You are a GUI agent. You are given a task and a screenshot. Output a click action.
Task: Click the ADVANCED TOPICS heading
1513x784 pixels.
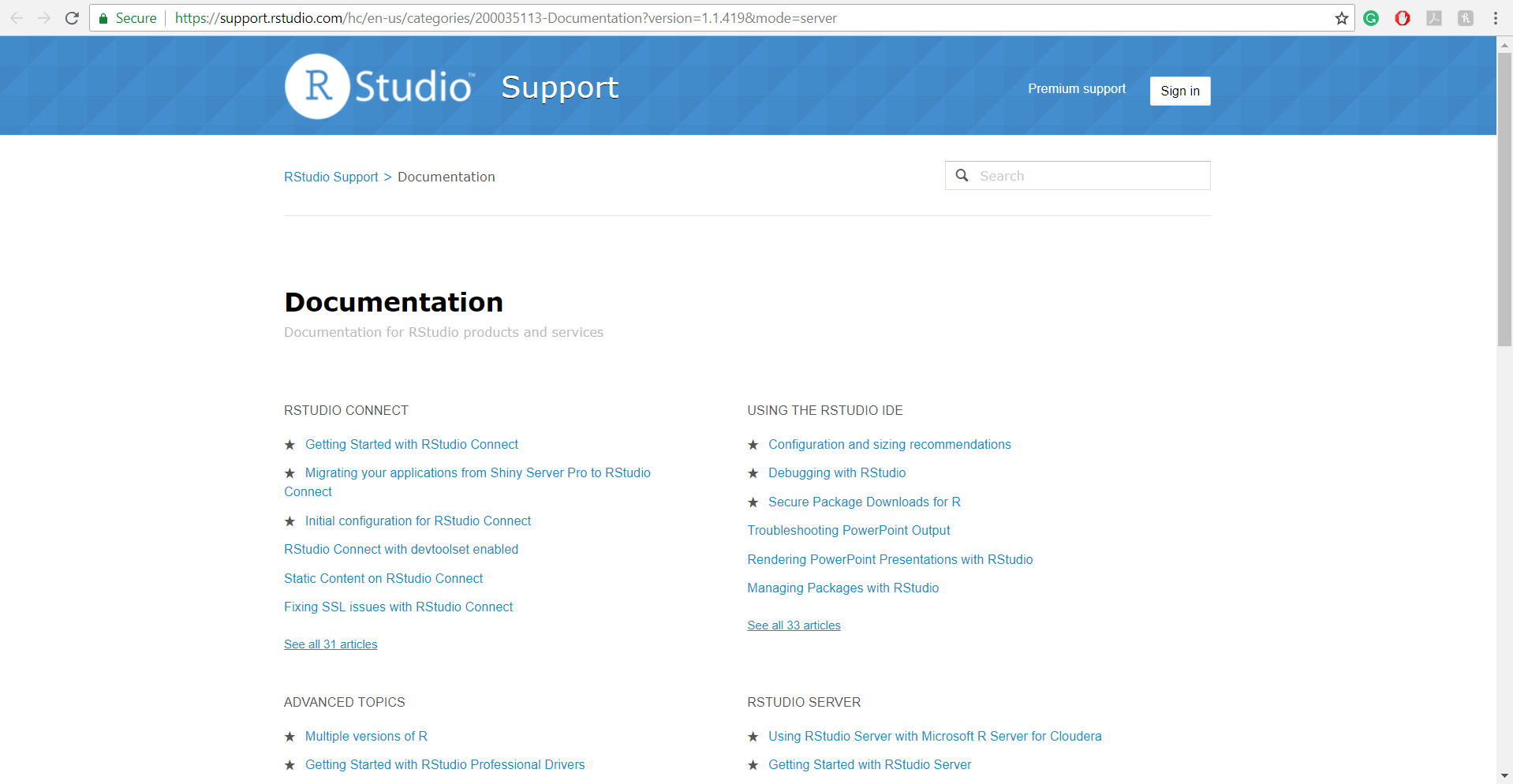[345, 702]
